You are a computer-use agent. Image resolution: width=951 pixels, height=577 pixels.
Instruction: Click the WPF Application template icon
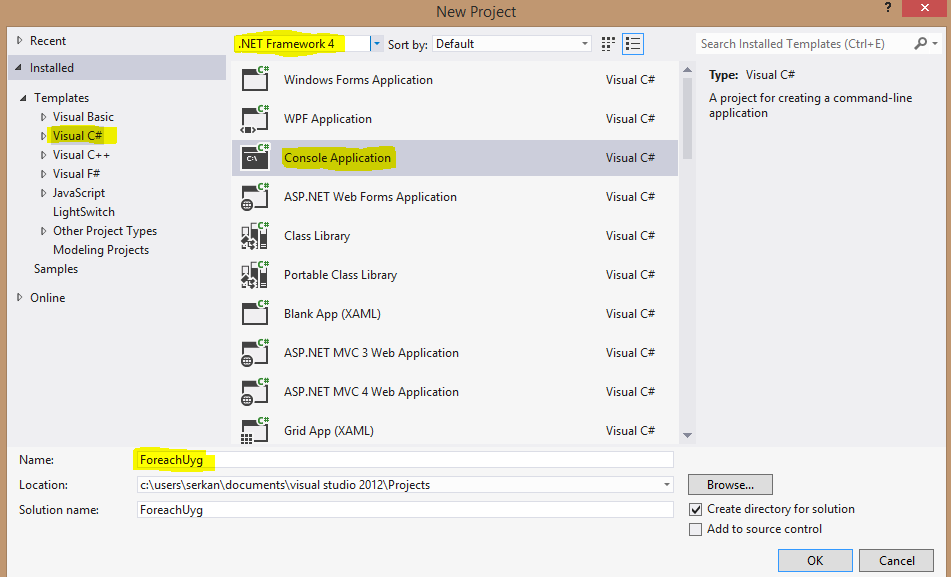pos(255,119)
